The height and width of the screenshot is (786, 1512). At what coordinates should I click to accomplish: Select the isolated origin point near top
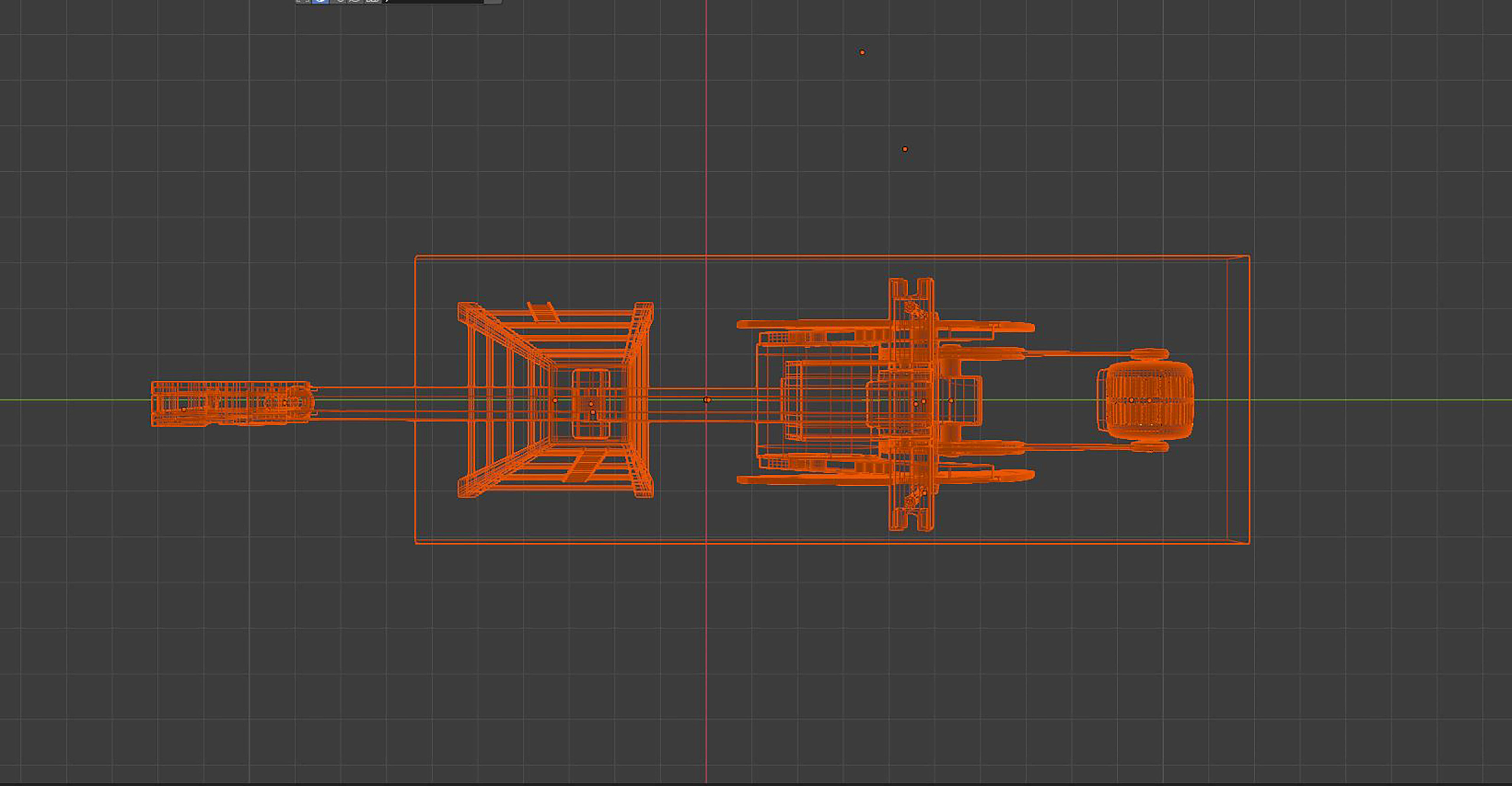coord(862,52)
